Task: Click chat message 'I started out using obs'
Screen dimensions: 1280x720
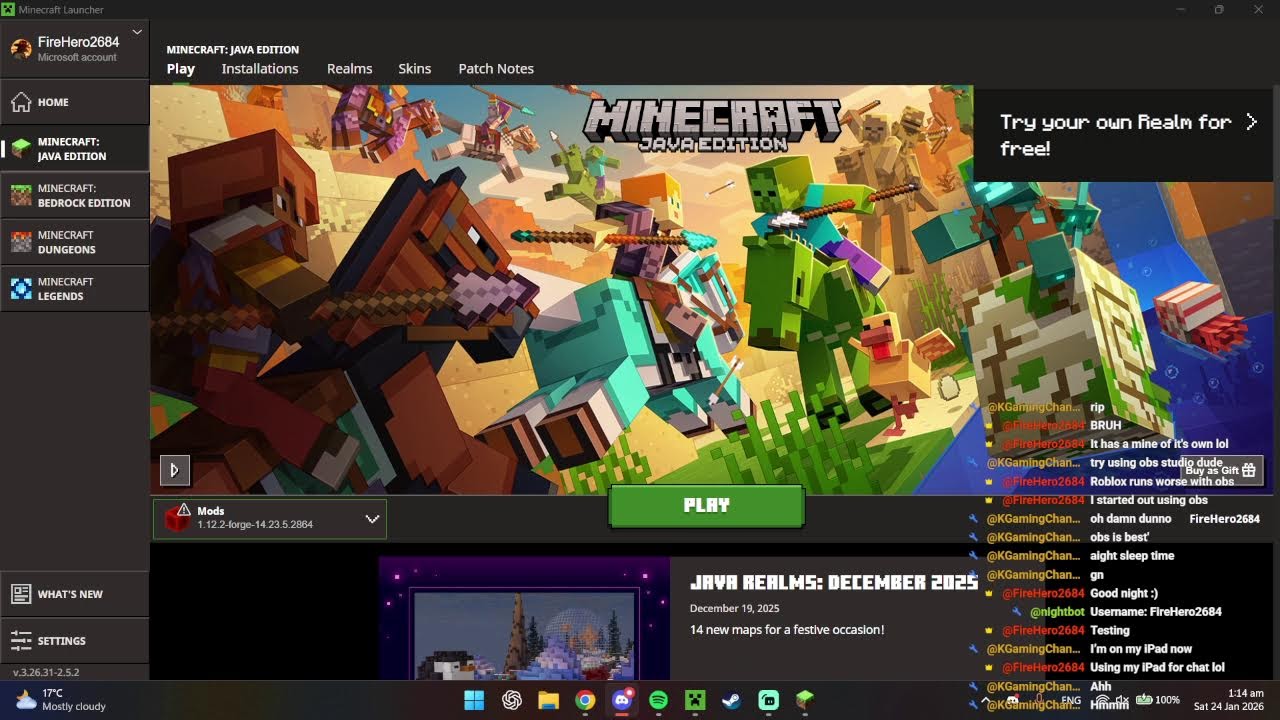Action: 1149,500
